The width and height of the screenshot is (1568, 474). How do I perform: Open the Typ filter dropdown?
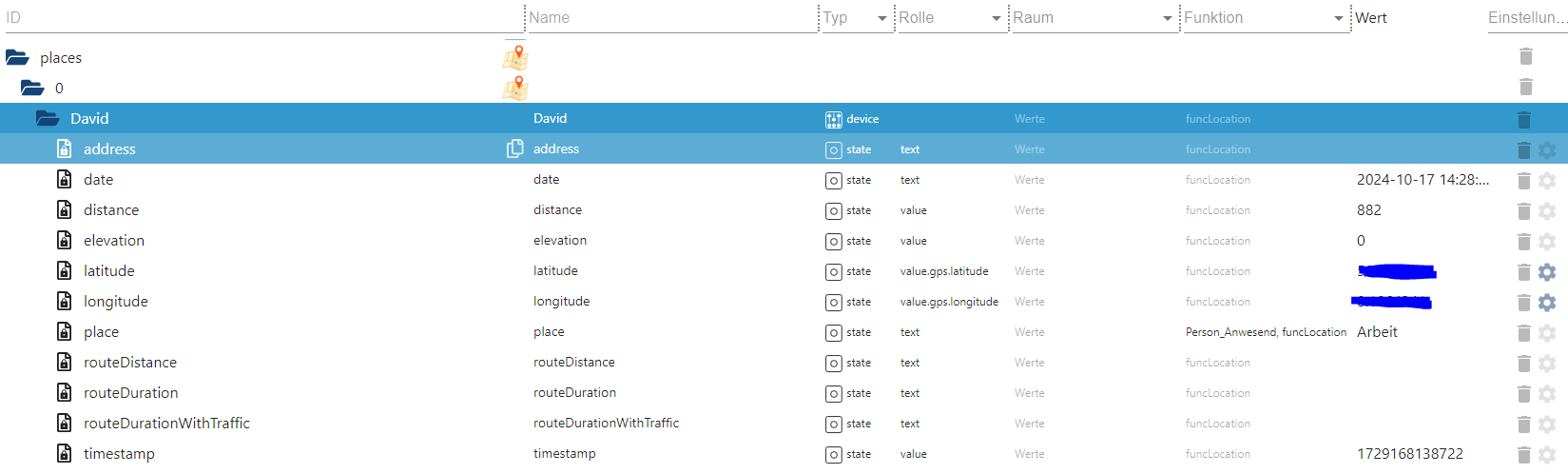coord(881,18)
